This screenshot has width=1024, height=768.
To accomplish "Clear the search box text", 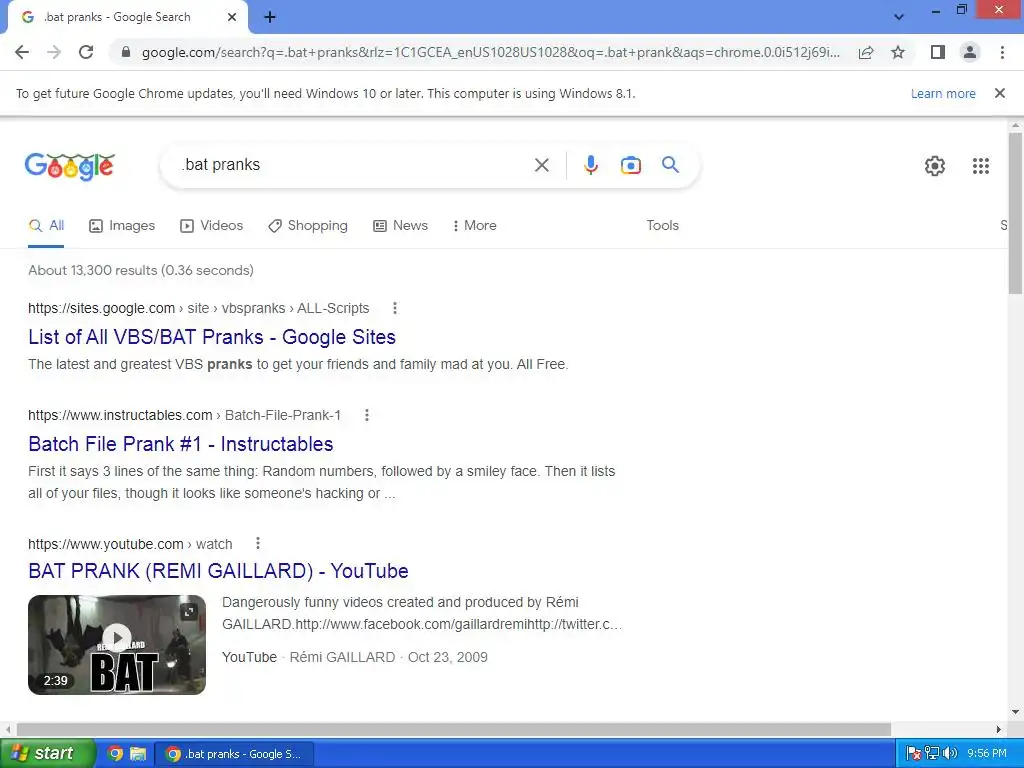I will pyautogui.click(x=541, y=165).
